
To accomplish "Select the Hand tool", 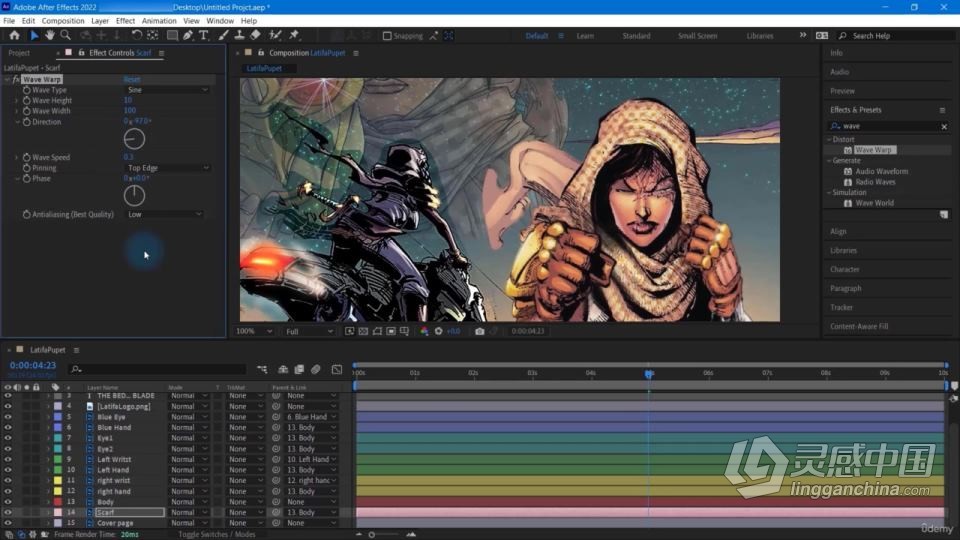I will point(50,36).
